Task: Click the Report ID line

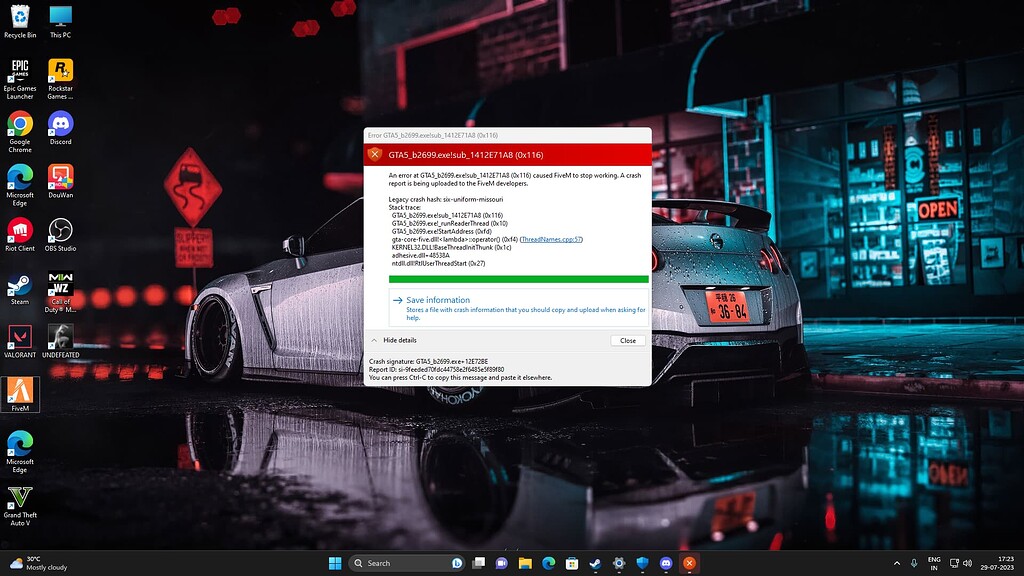Action: (436, 369)
